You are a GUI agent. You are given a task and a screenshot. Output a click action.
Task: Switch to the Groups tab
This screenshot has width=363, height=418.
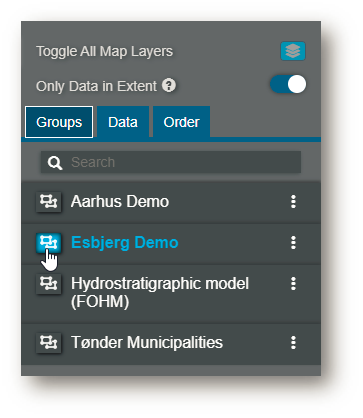[x=59, y=122]
